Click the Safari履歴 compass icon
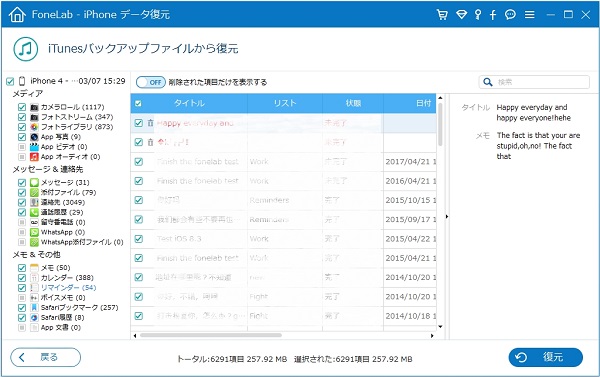Viewport: 600px width, 377px height. (34, 318)
